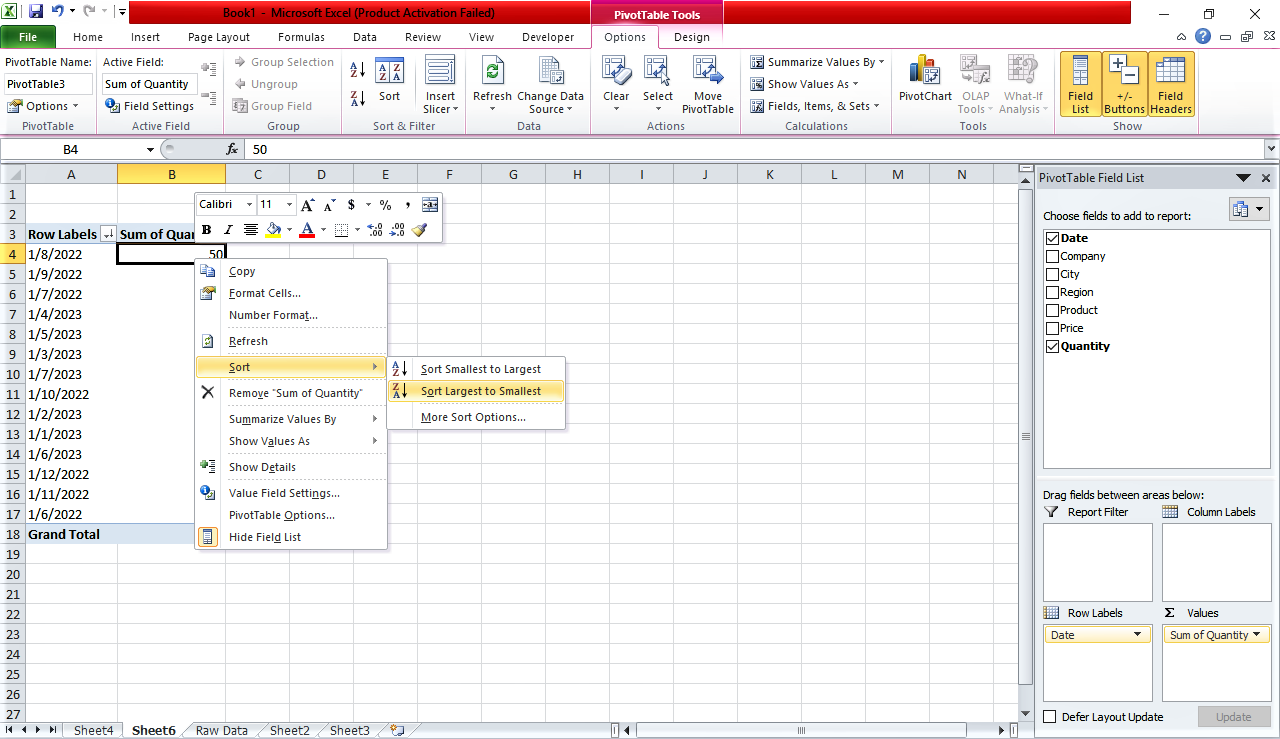Select More Sort Options...

pyautogui.click(x=476, y=417)
